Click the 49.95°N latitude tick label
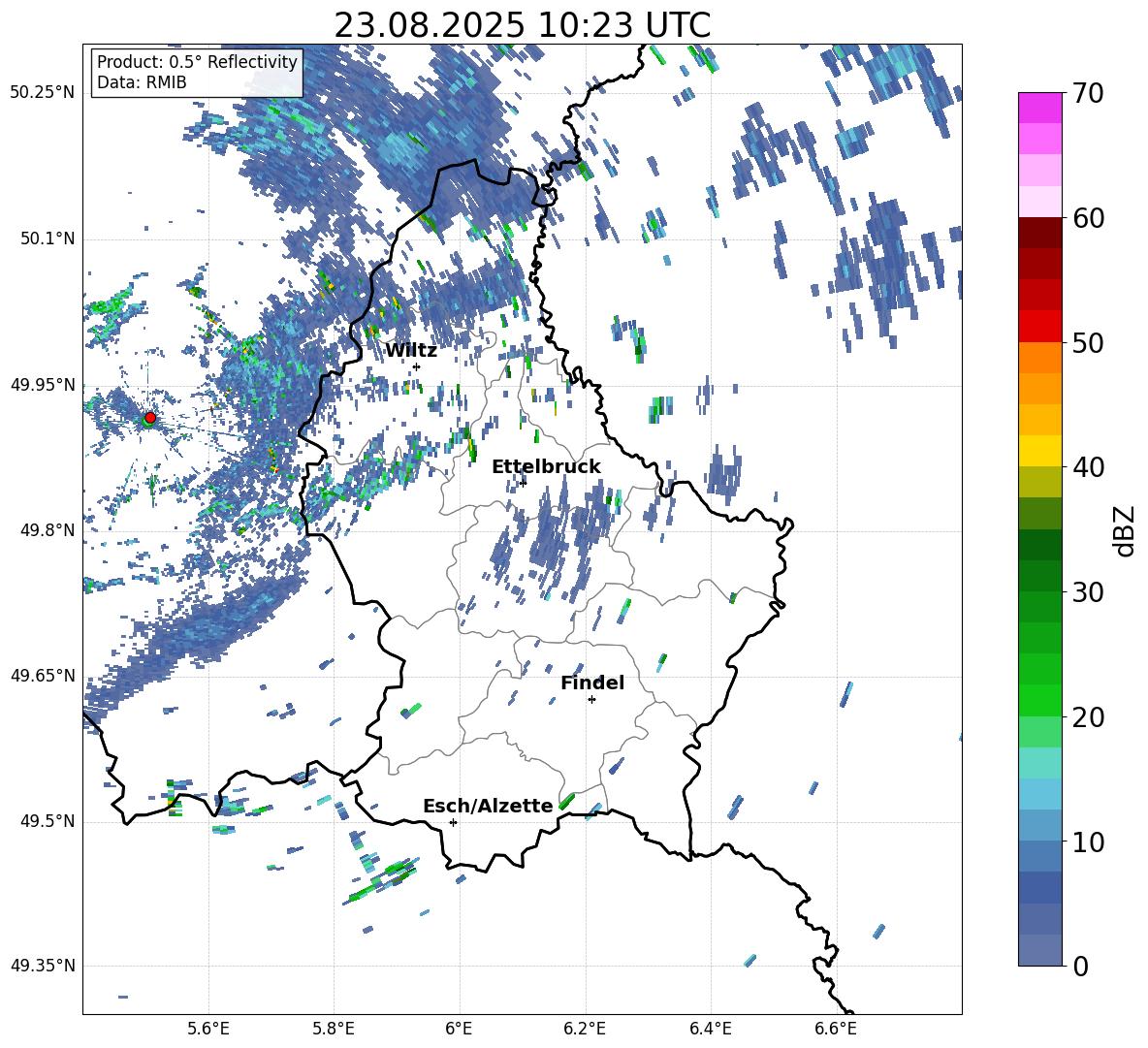 (43, 385)
